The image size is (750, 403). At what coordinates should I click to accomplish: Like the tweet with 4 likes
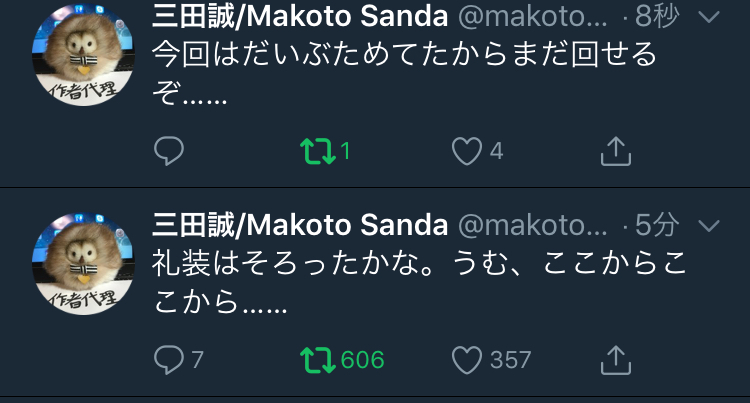point(467,151)
